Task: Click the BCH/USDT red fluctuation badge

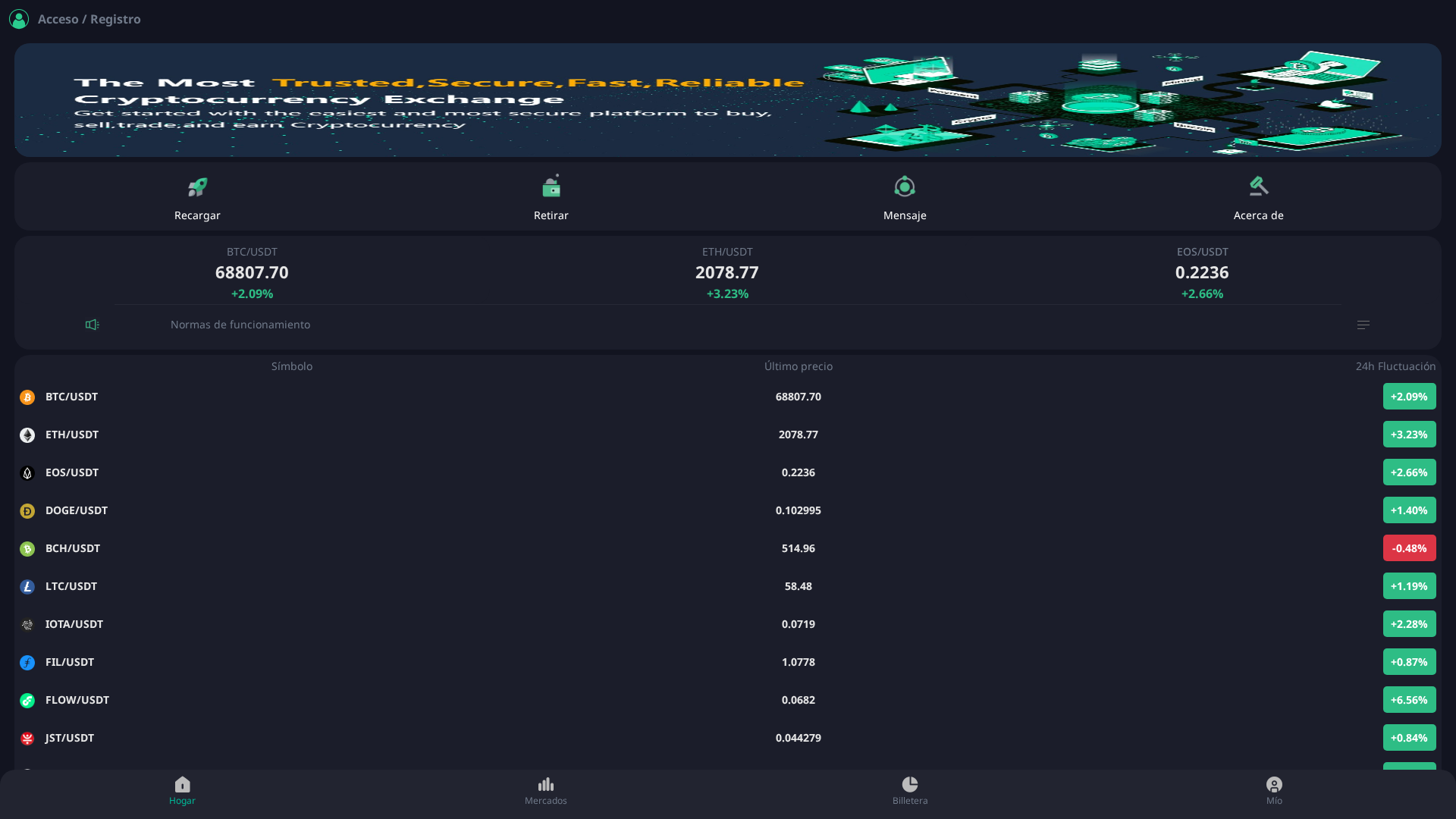Action: pyautogui.click(x=1409, y=548)
